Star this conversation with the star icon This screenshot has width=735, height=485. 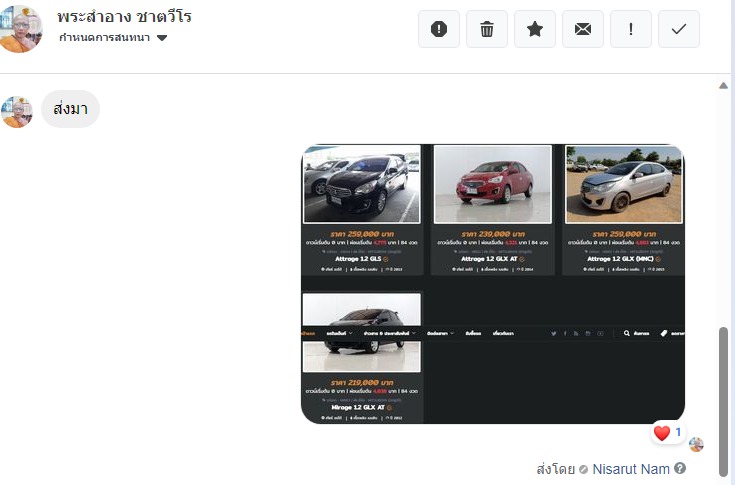coord(535,29)
